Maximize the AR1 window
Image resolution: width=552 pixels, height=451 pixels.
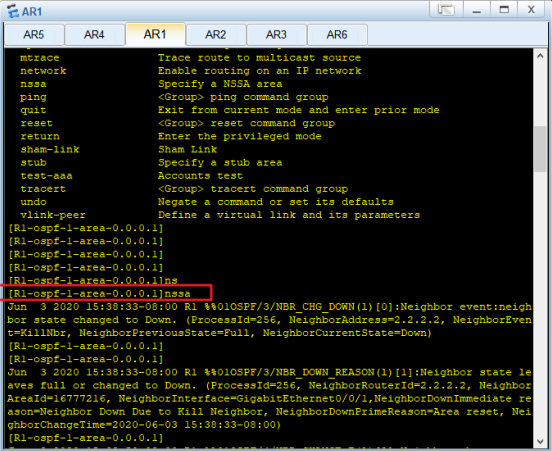pos(504,10)
